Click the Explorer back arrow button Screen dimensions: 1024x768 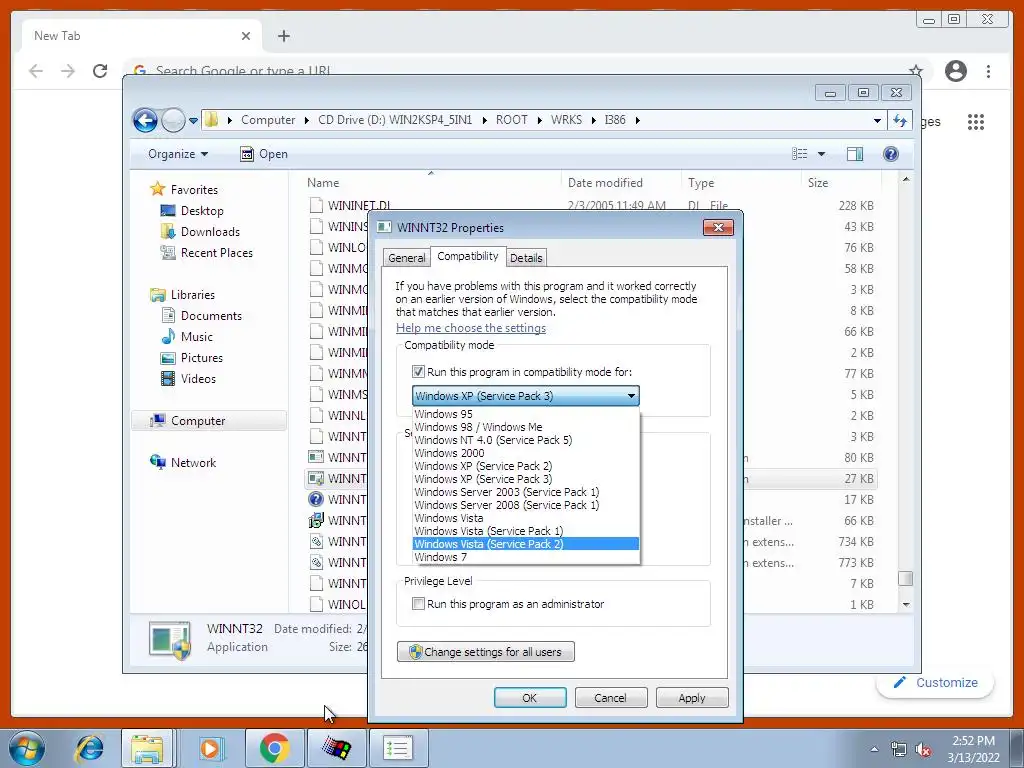click(x=145, y=120)
